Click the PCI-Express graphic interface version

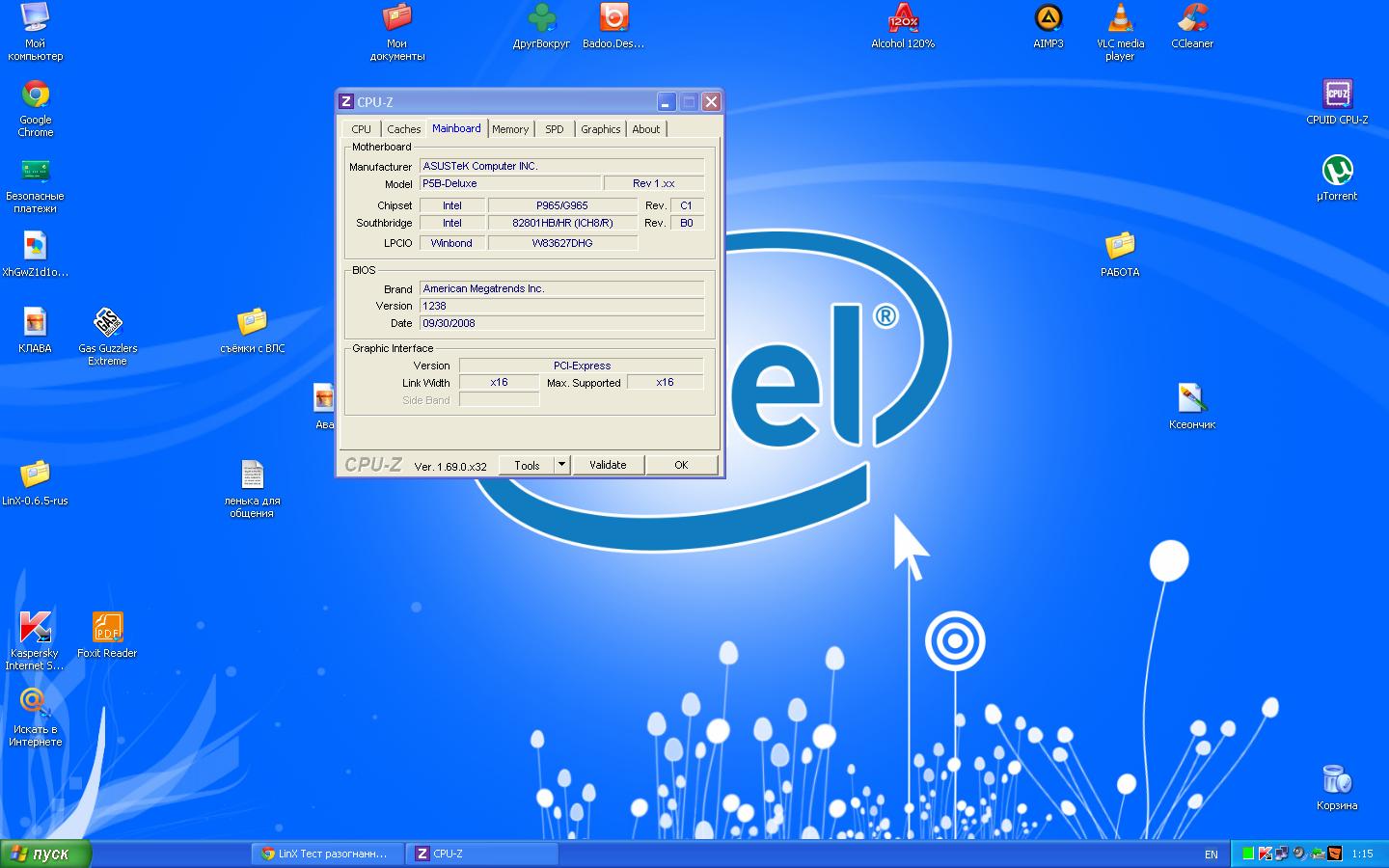coord(582,366)
